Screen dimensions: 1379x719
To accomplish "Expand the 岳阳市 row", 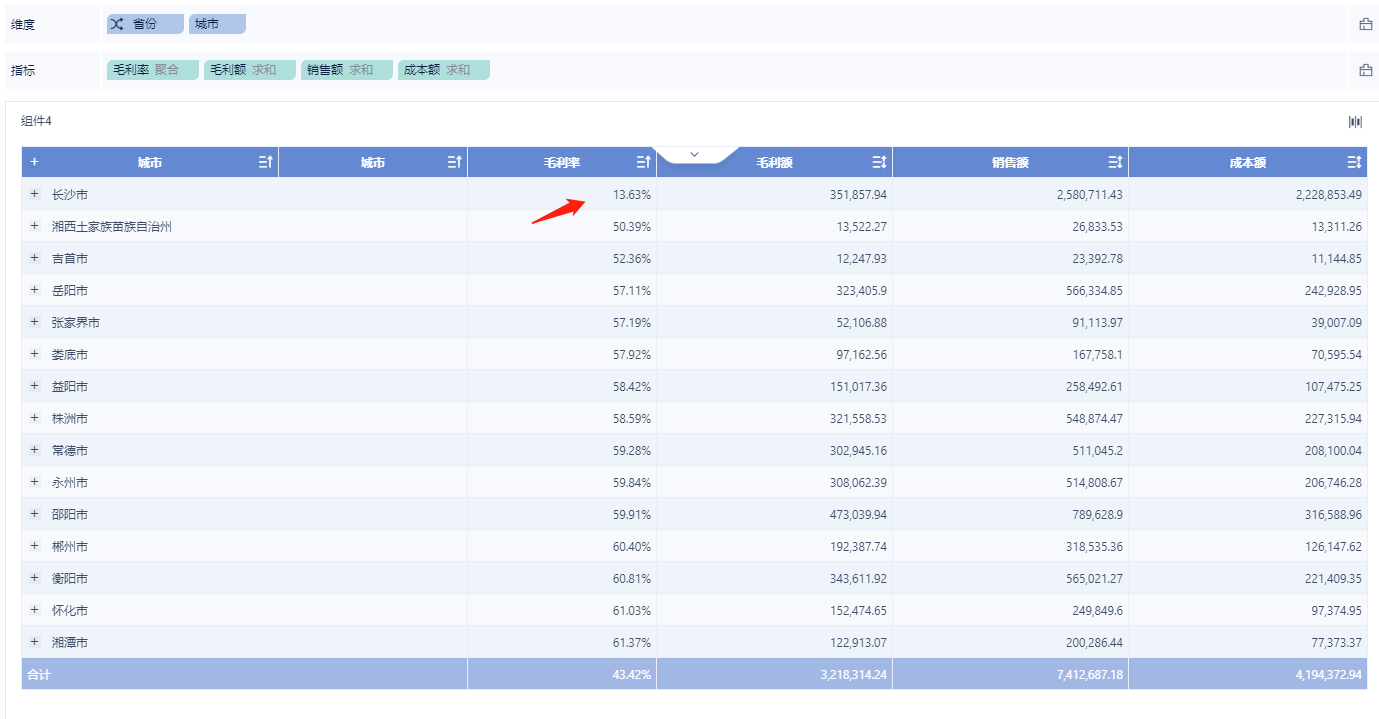I will point(35,290).
